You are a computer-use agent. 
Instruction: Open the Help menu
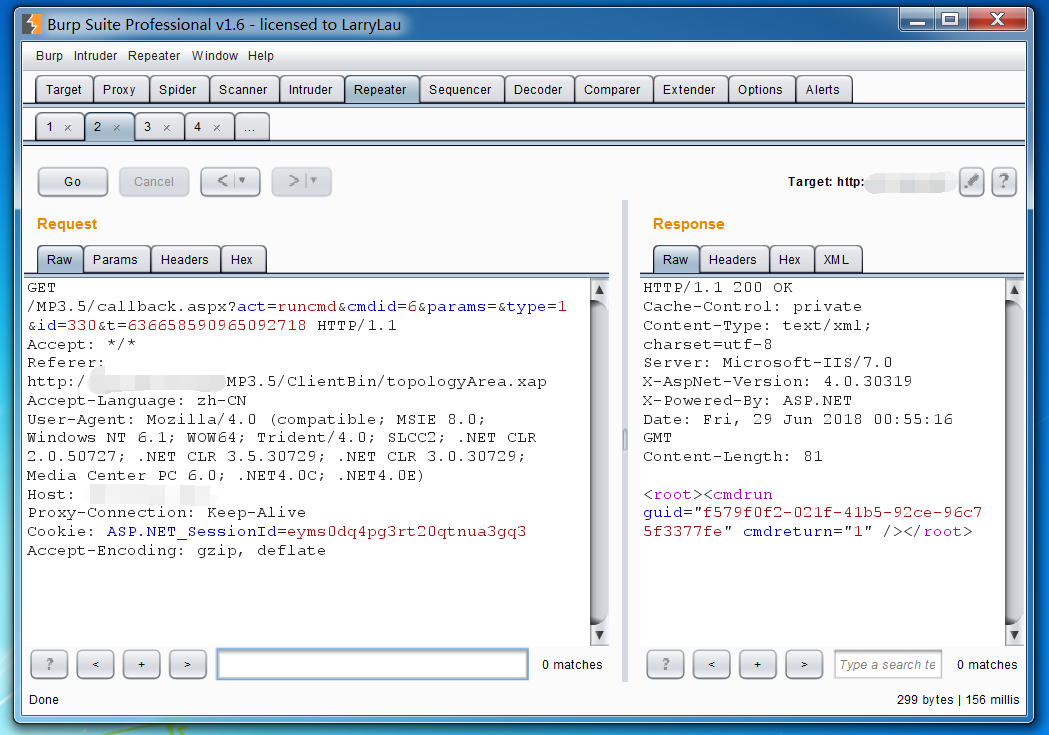[x=261, y=56]
